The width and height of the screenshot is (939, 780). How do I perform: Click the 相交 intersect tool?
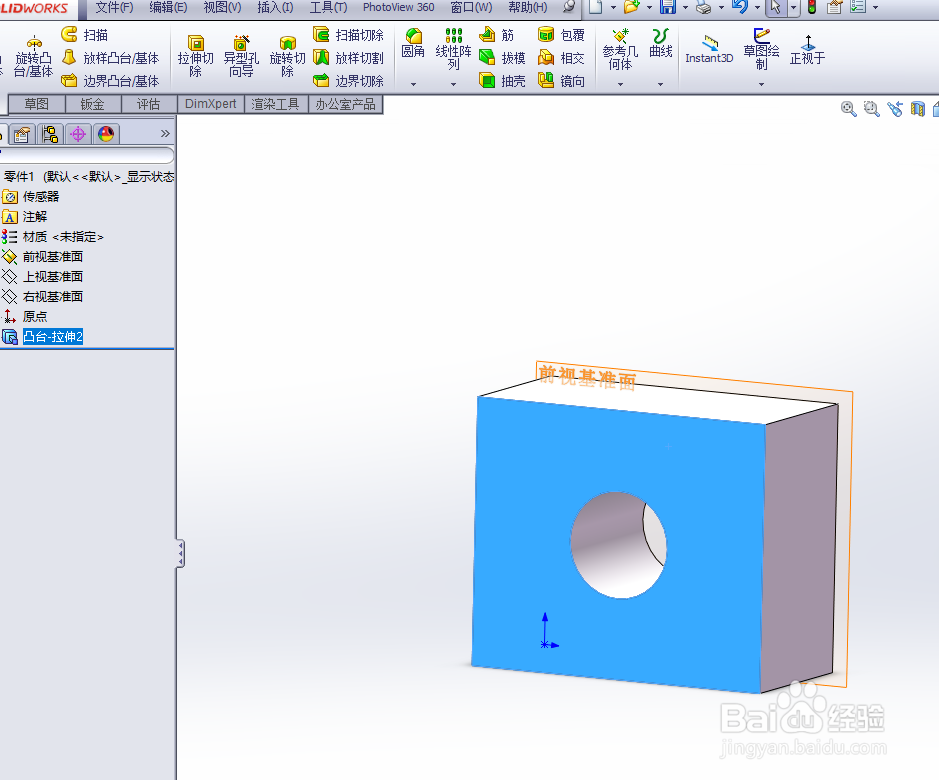pos(561,58)
